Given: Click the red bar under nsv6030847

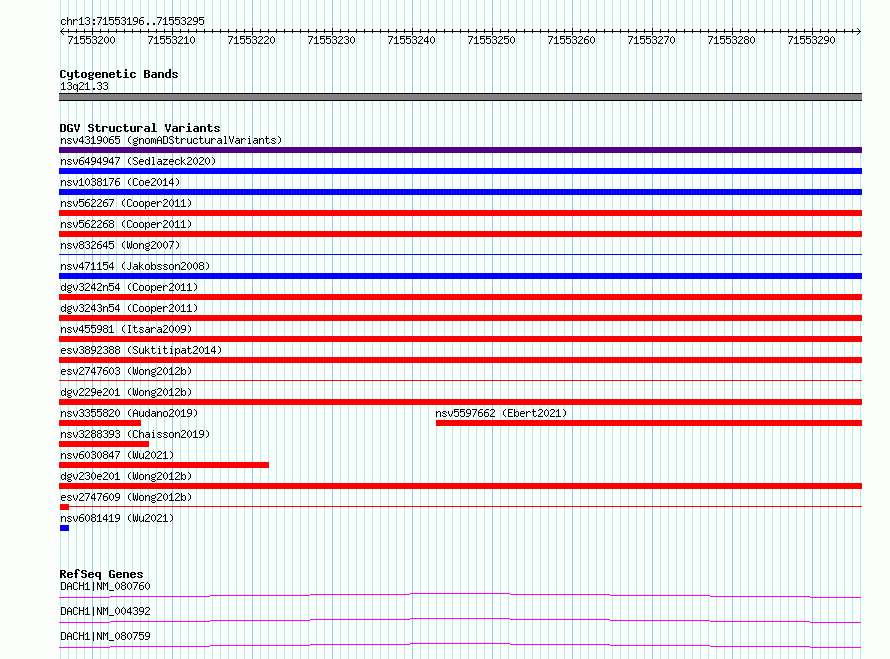Looking at the screenshot, I should pos(164,465).
